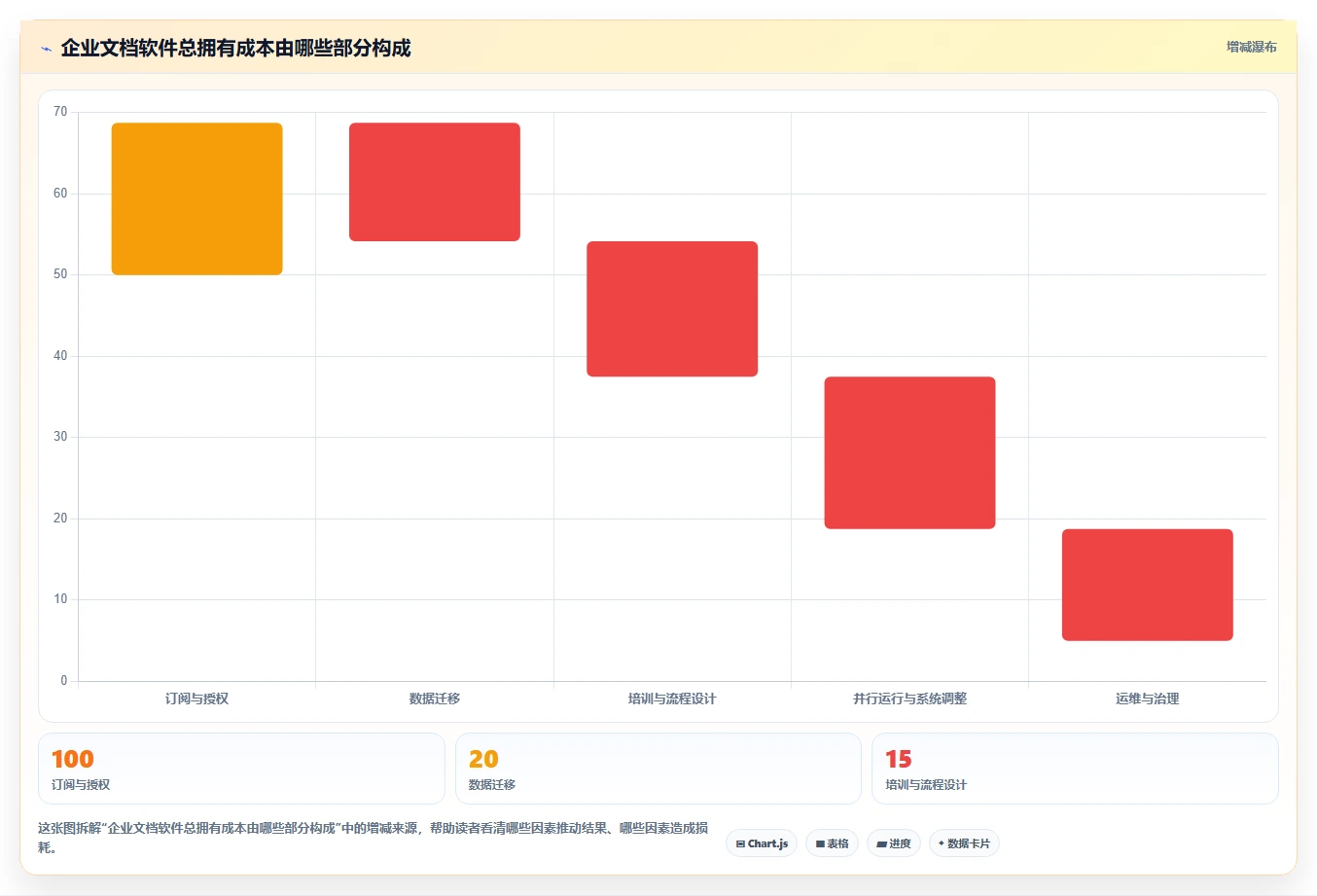The width and height of the screenshot is (1317, 896).
Task: Click the y-axis value 30
Action: click(x=60, y=437)
